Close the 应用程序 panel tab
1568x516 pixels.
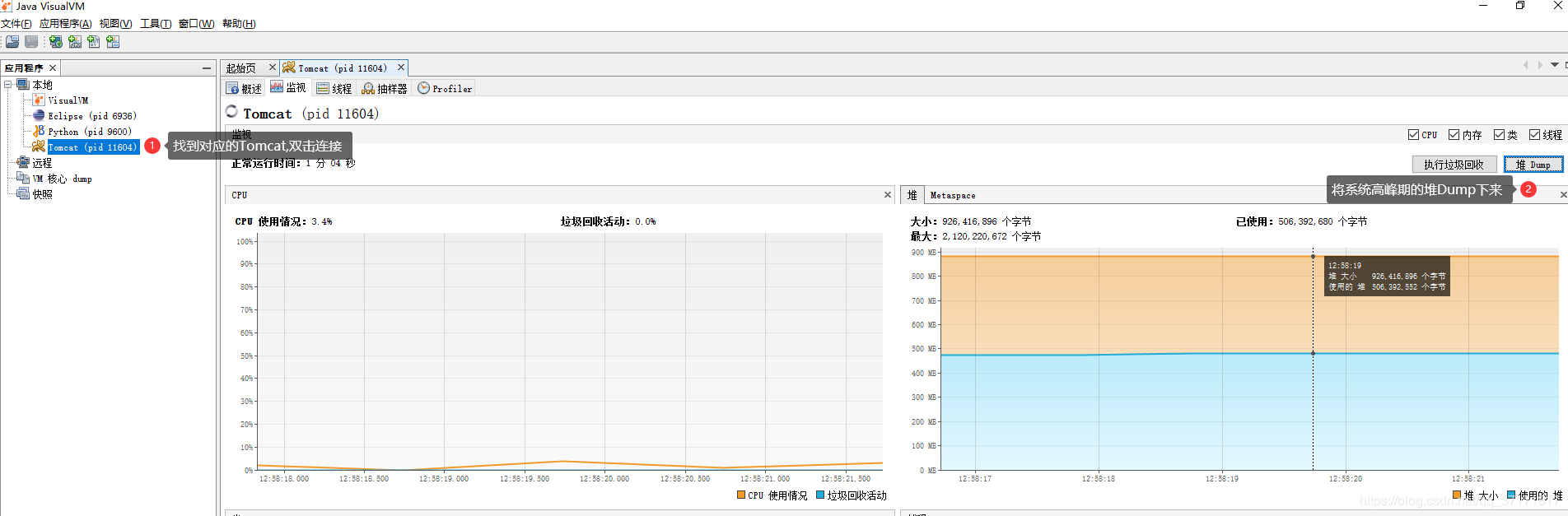coord(53,68)
